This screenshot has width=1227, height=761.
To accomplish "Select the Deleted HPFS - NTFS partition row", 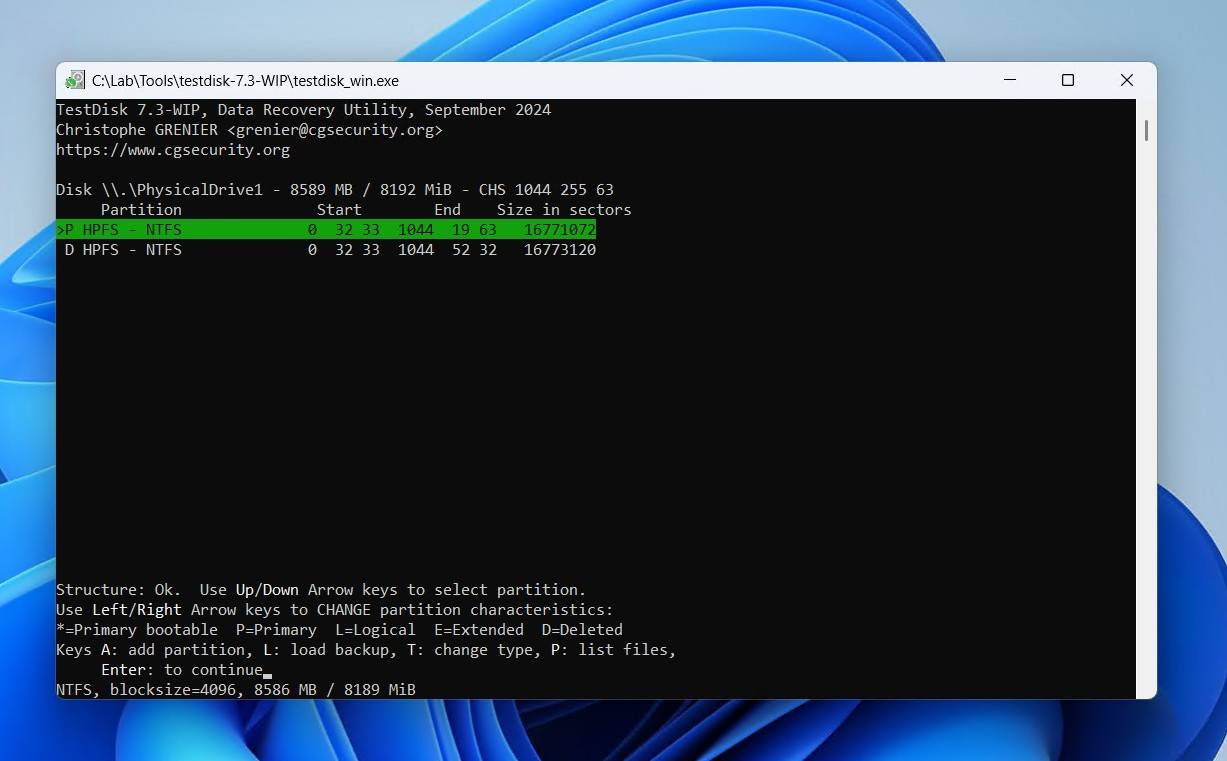I will click(x=326, y=250).
